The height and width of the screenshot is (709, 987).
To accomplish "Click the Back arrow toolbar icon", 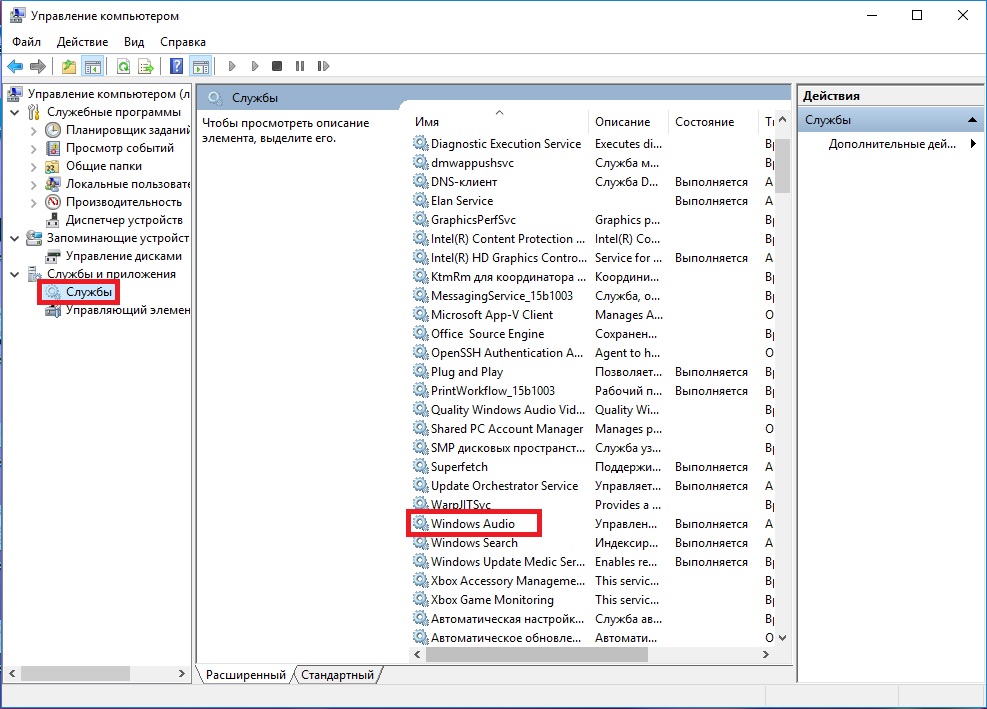I will tap(14, 66).
